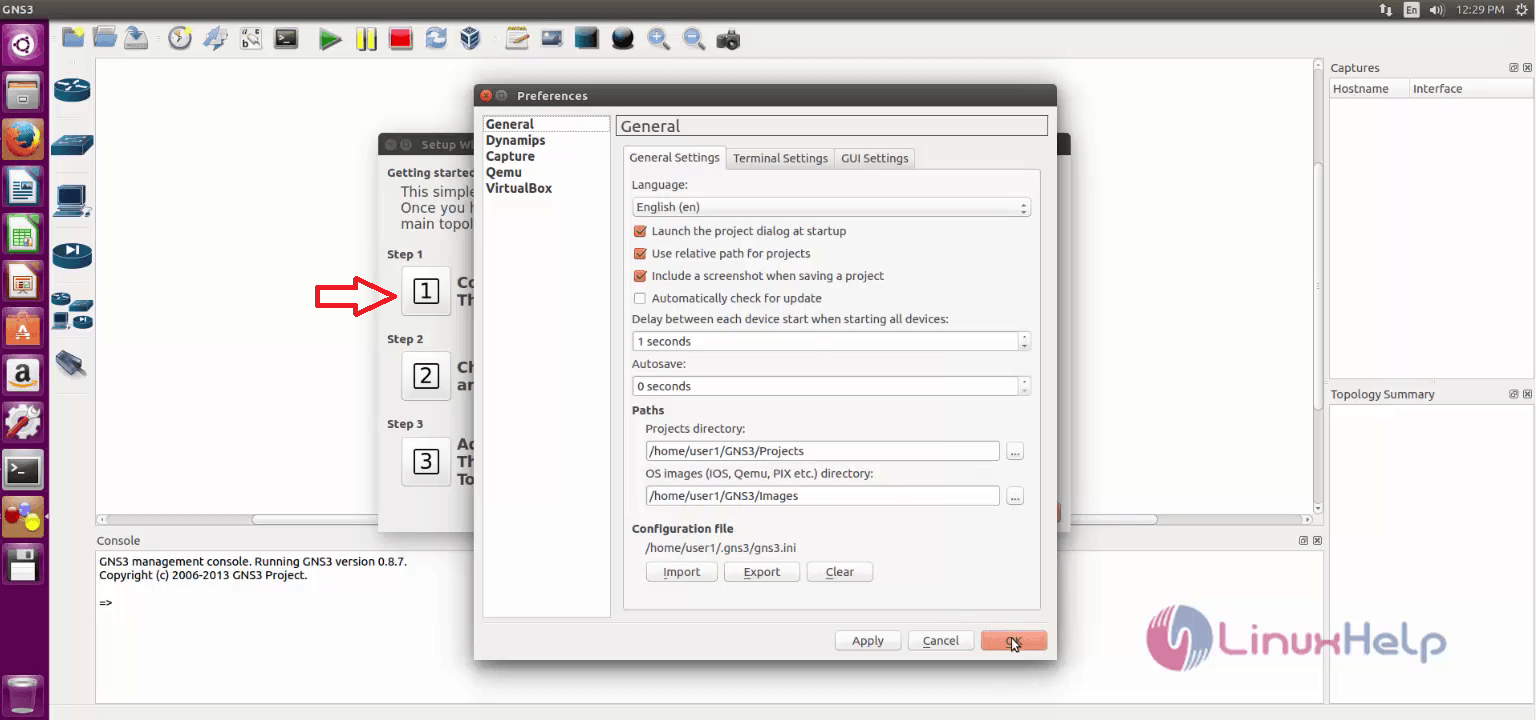Browse for the Projects directory
Viewport: 1536px width, 720px height.
[x=1015, y=452]
